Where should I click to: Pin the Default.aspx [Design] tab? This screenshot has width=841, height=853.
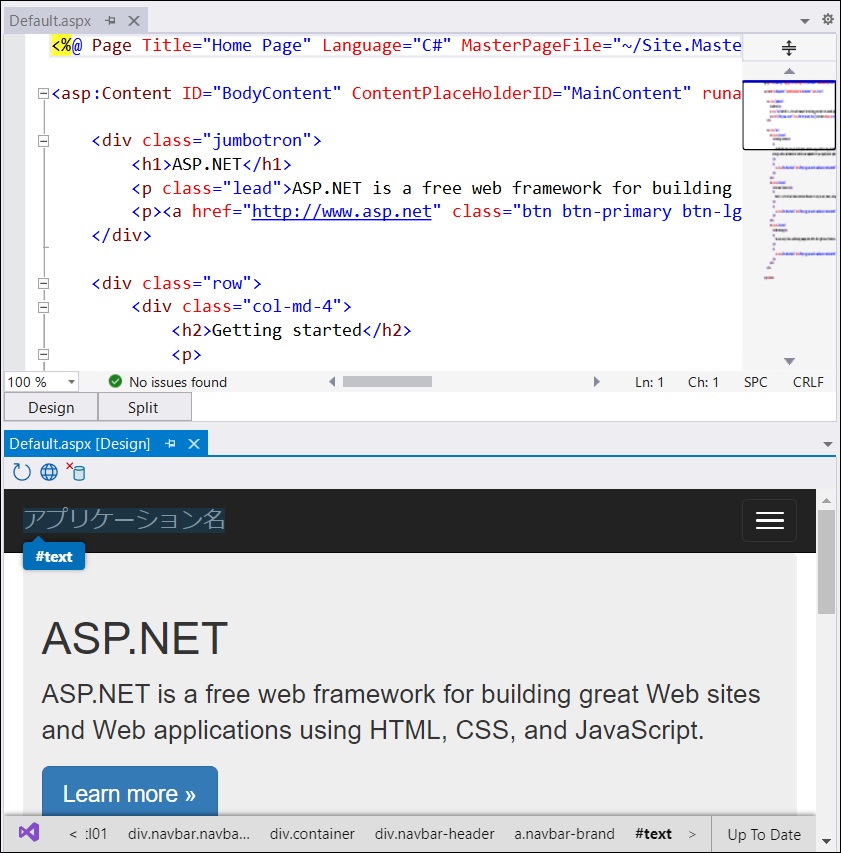[x=170, y=444]
